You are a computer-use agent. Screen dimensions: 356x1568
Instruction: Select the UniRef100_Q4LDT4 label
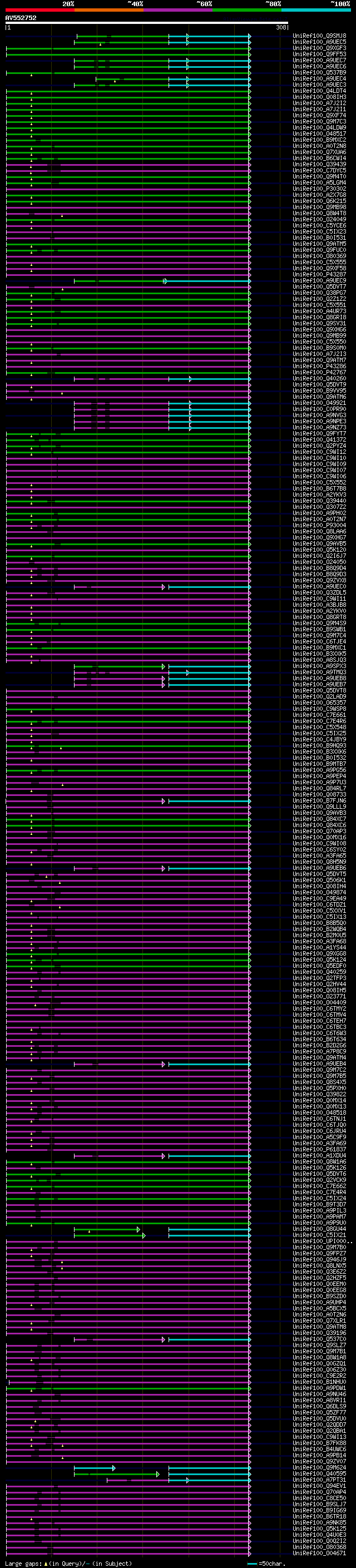pyautogui.click(x=319, y=91)
